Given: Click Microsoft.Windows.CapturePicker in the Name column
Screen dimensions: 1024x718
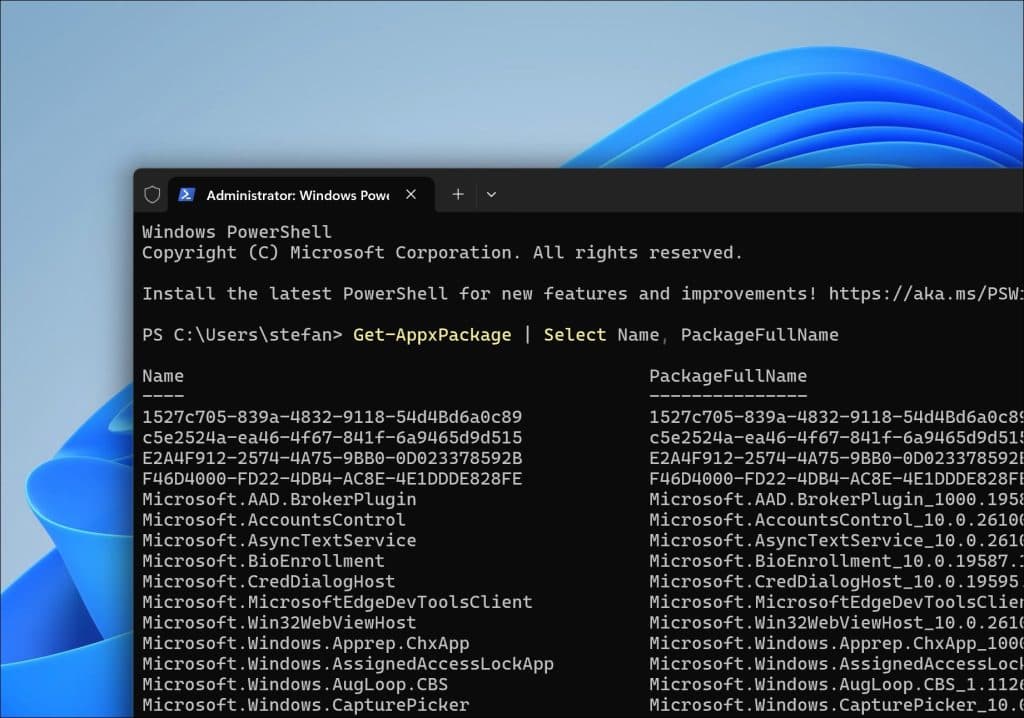Looking at the screenshot, I should [306, 705].
